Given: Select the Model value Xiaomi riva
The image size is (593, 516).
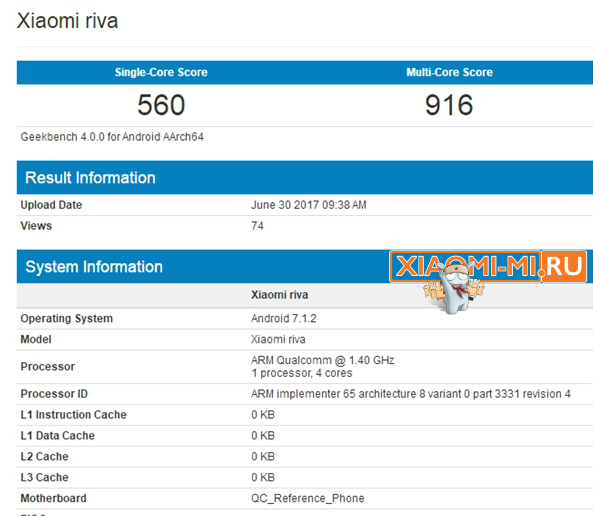Looking at the screenshot, I should (278, 339).
